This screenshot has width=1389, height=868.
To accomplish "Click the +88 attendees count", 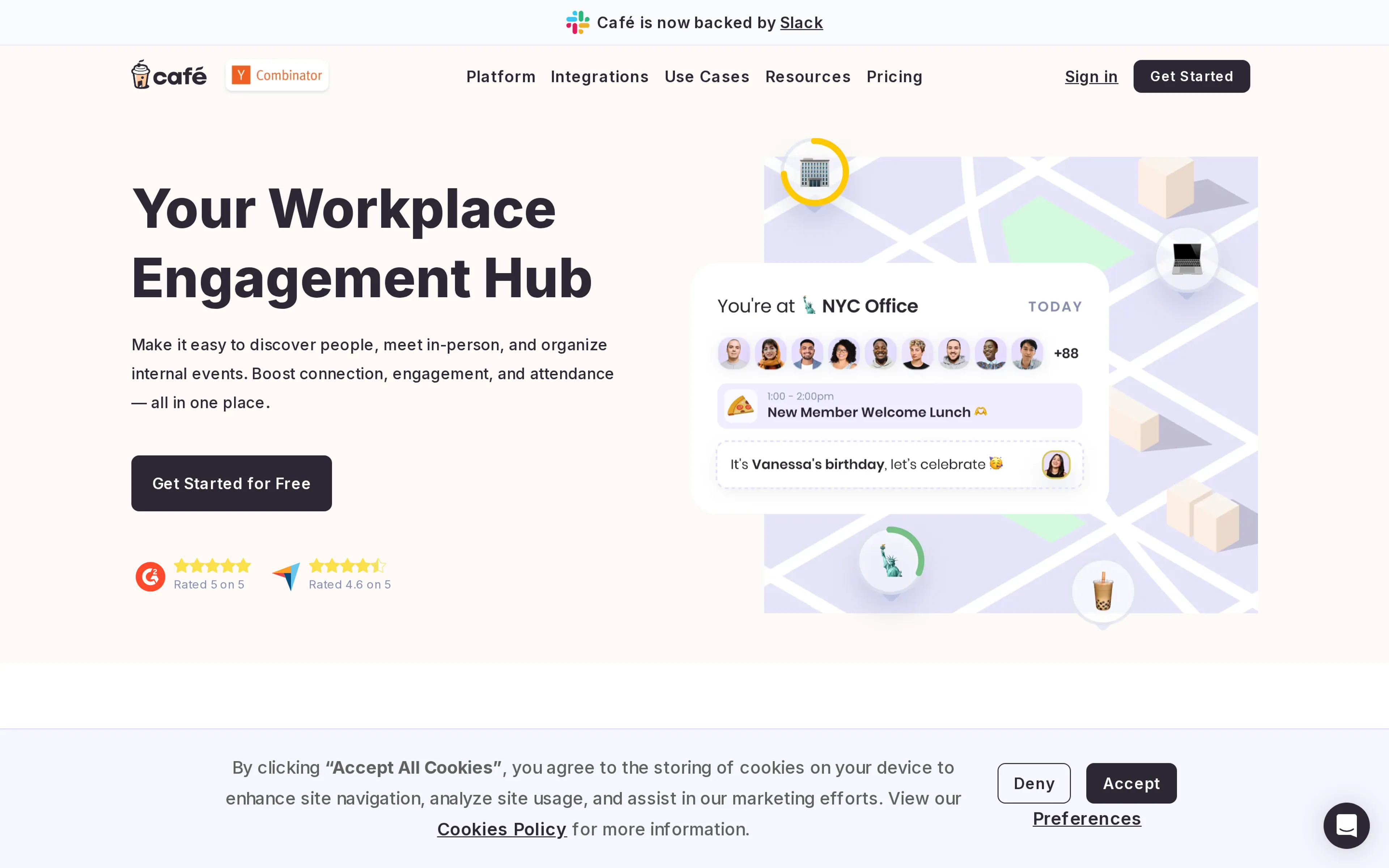I will click(x=1066, y=353).
